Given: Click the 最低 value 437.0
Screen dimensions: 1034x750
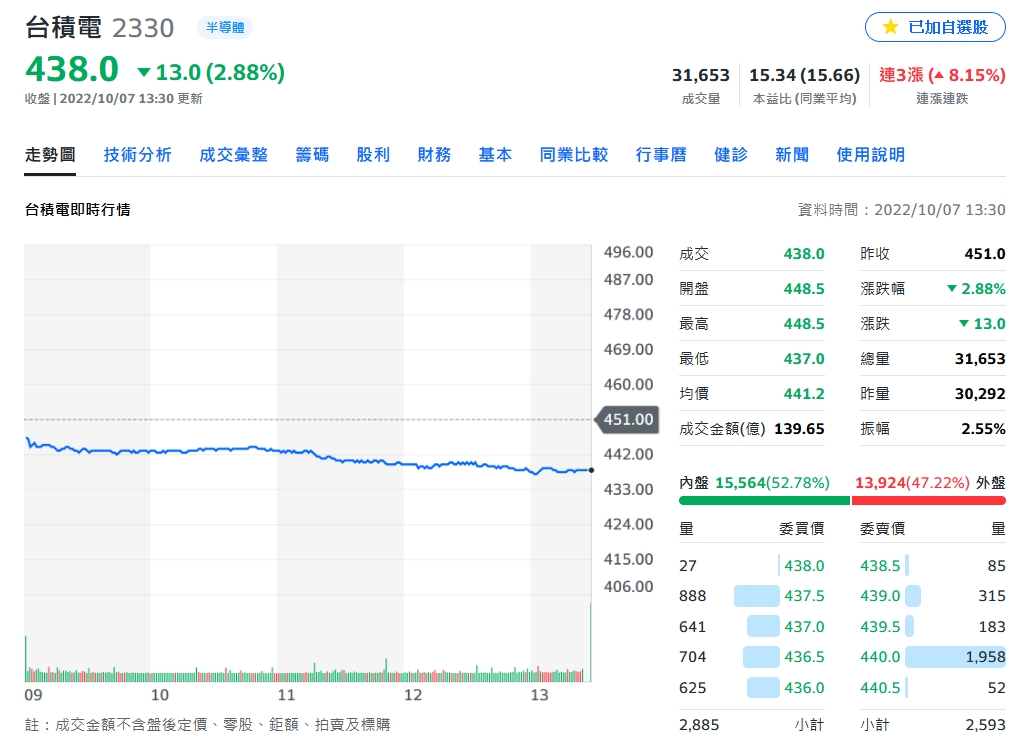Looking at the screenshot, I should tap(804, 359).
